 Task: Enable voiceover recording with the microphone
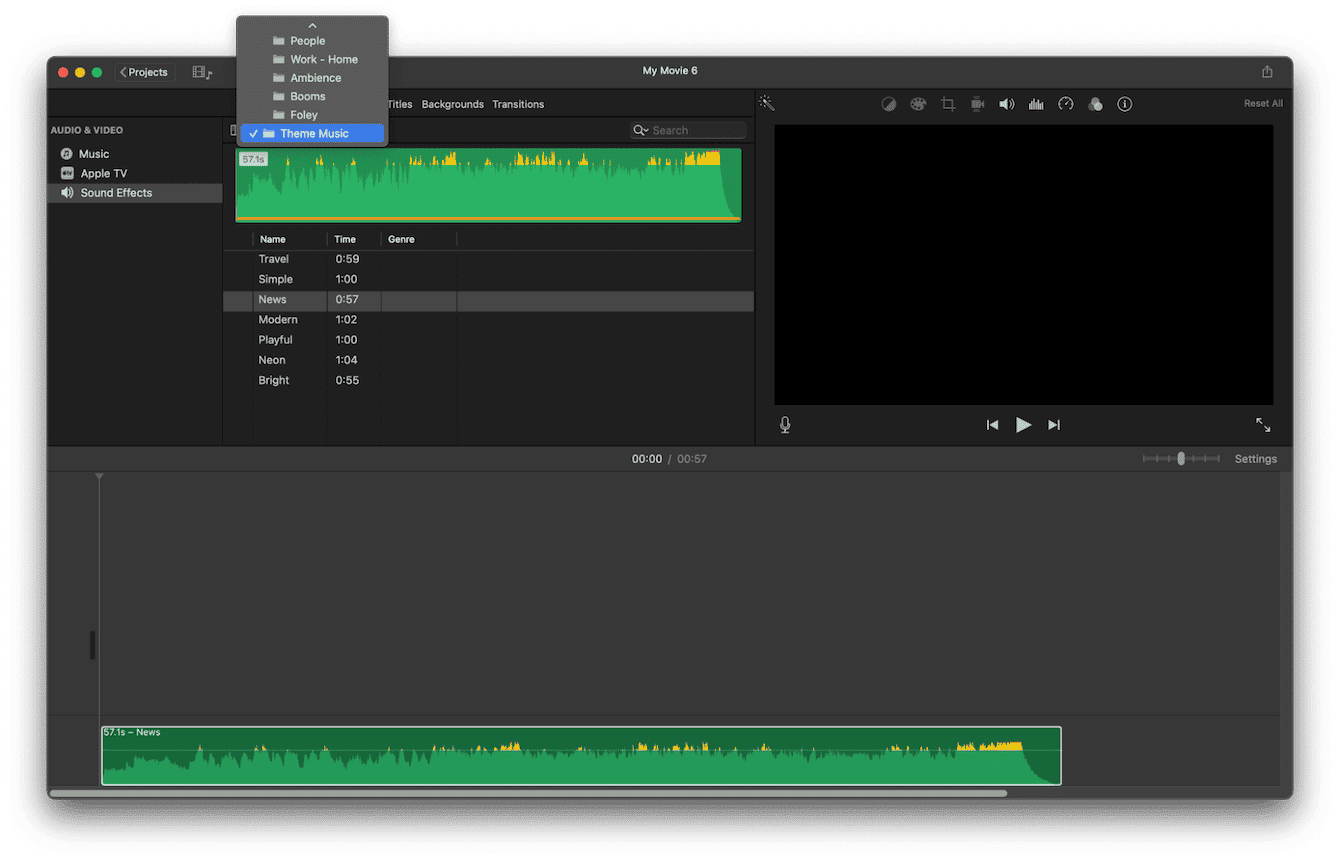[785, 424]
